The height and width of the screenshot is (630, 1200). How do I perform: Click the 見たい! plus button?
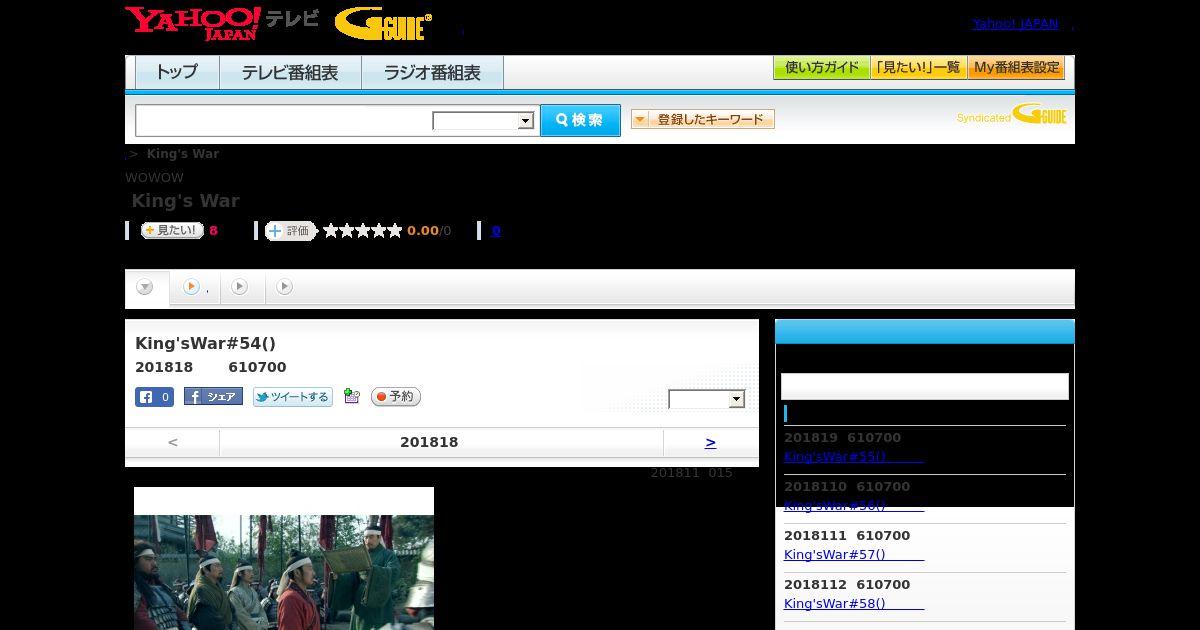coord(172,231)
